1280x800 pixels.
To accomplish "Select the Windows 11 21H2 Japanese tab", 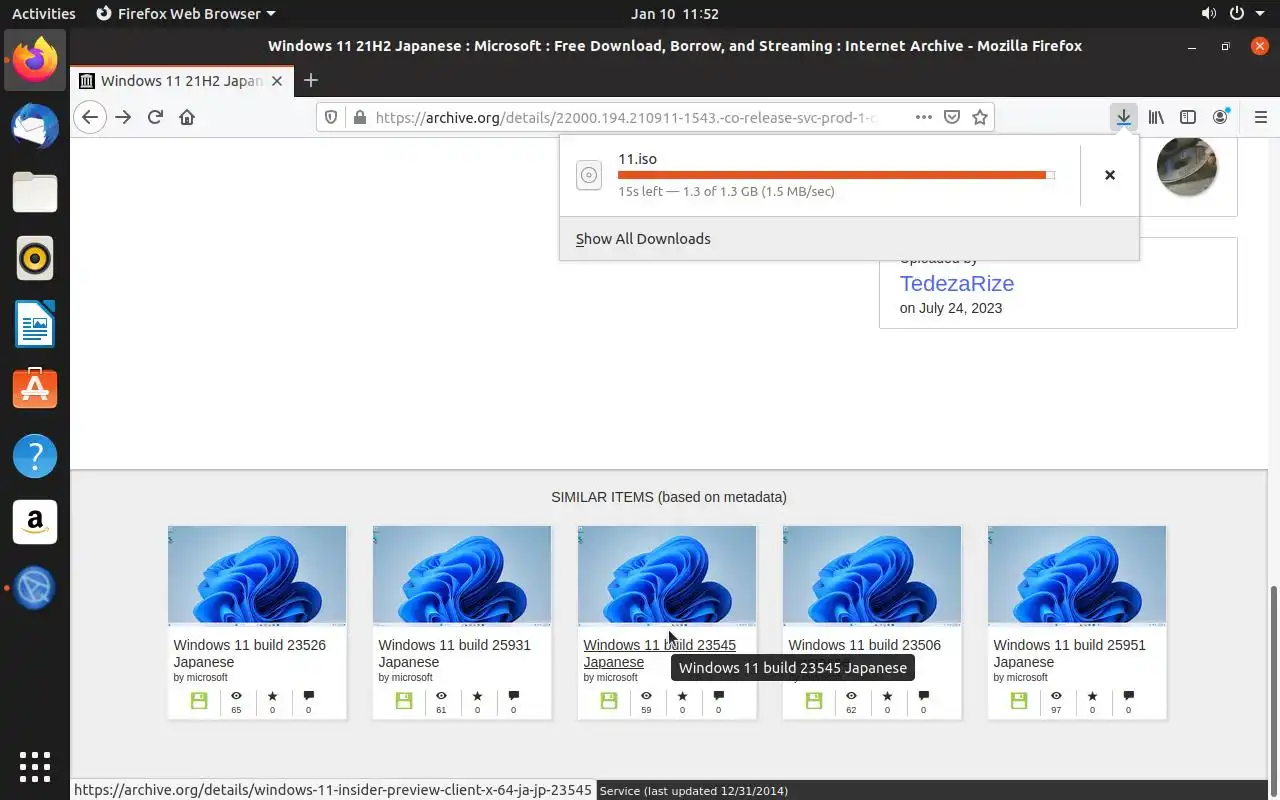I will 181,81.
